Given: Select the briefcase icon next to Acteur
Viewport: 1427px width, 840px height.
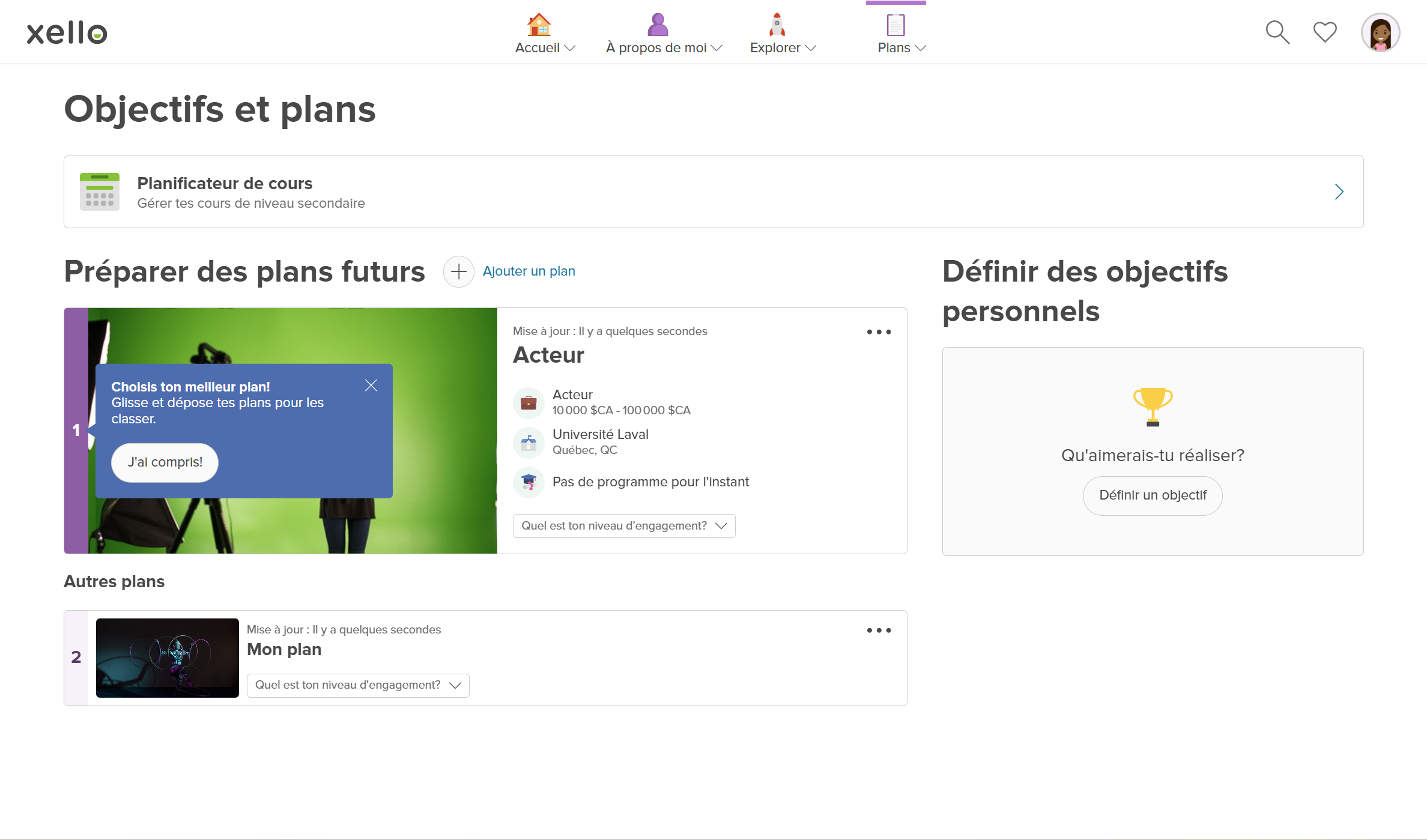Looking at the screenshot, I should pos(529,402).
